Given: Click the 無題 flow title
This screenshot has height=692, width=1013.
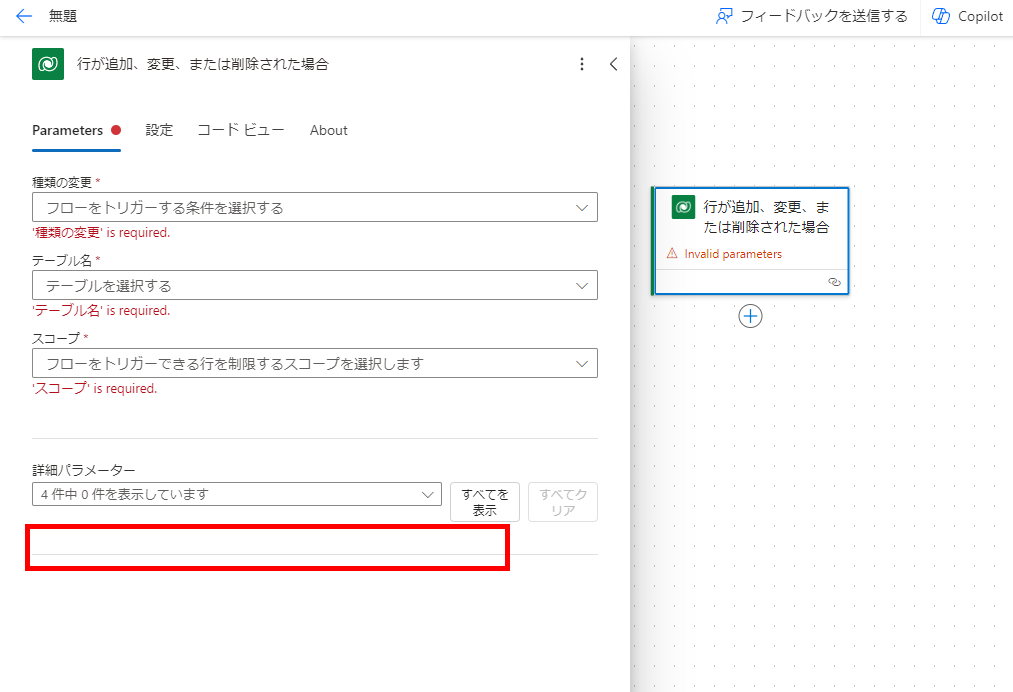Looking at the screenshot, I should pos(63,16).
